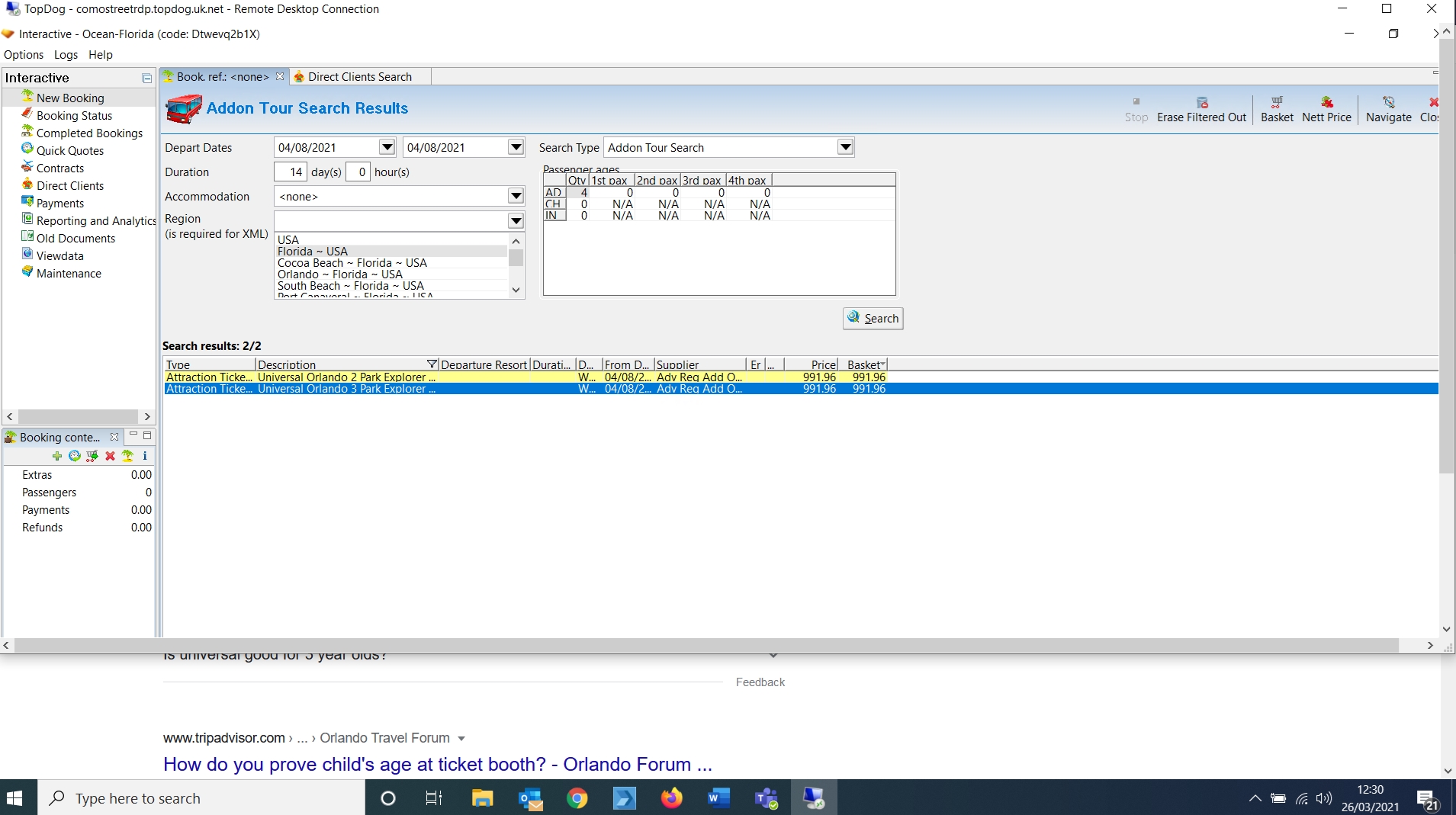The image size is (1456, 815).
Task: Open Microsoft Word from the taskbar
Action: (x=718, y=797)
